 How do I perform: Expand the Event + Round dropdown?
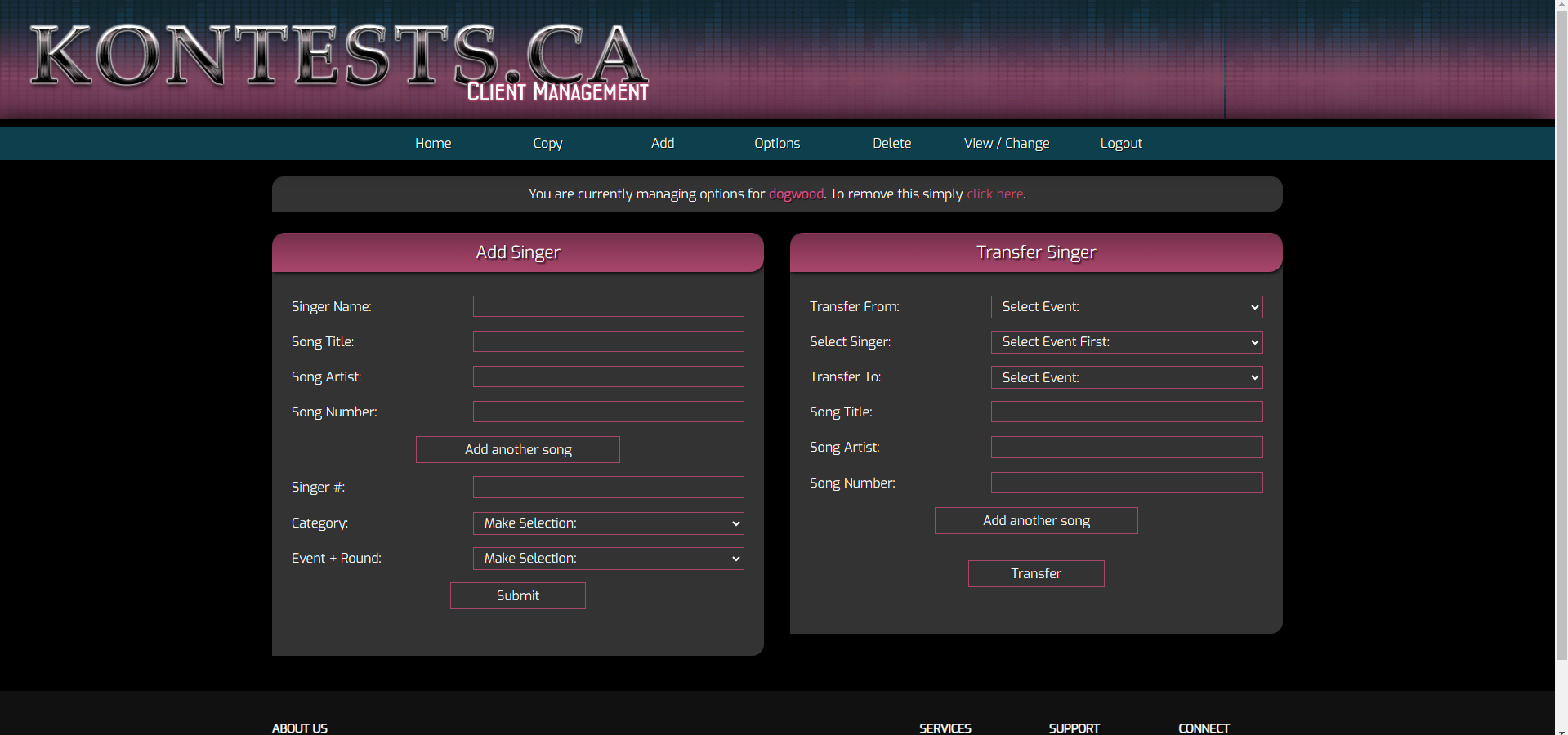click(609, 559)
